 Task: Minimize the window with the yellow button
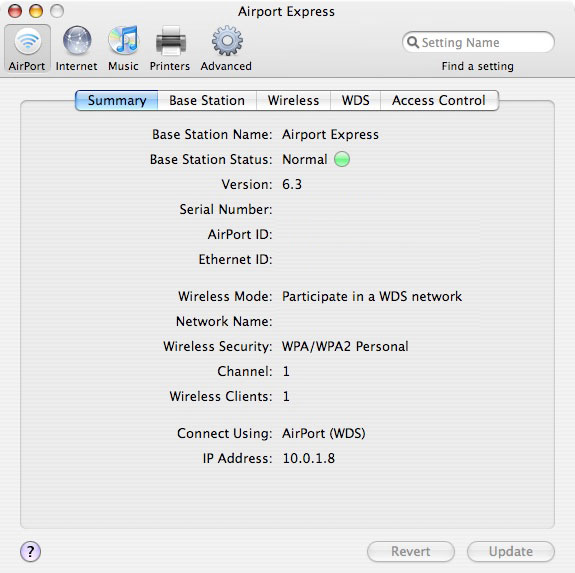click(36, 11)
